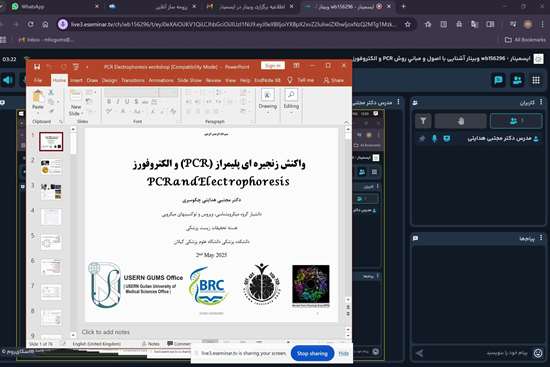Click the emoji icon in message box
The height and width of the screenshot is (367, 550).
point(538,353)
